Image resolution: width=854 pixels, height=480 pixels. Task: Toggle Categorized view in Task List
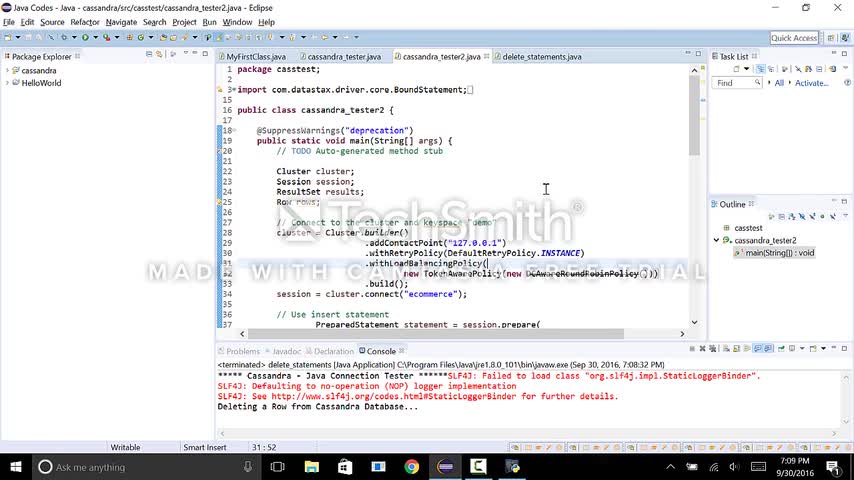pyautogui.click(x=761, y=69)
